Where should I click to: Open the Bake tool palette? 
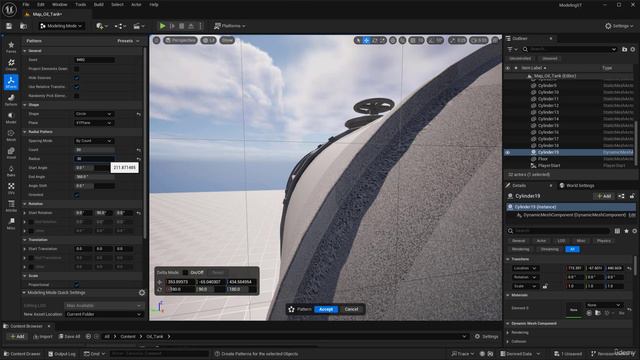click(x=11, y=171)
